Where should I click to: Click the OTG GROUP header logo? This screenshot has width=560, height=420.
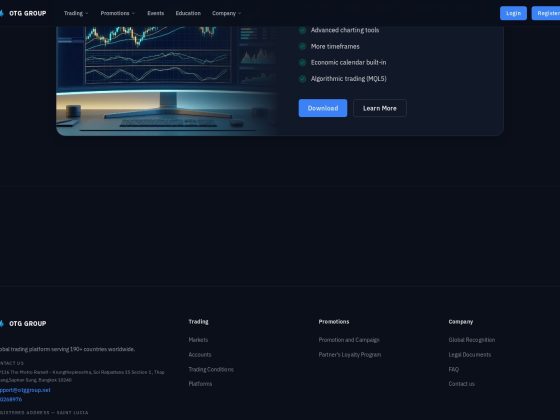23,13
